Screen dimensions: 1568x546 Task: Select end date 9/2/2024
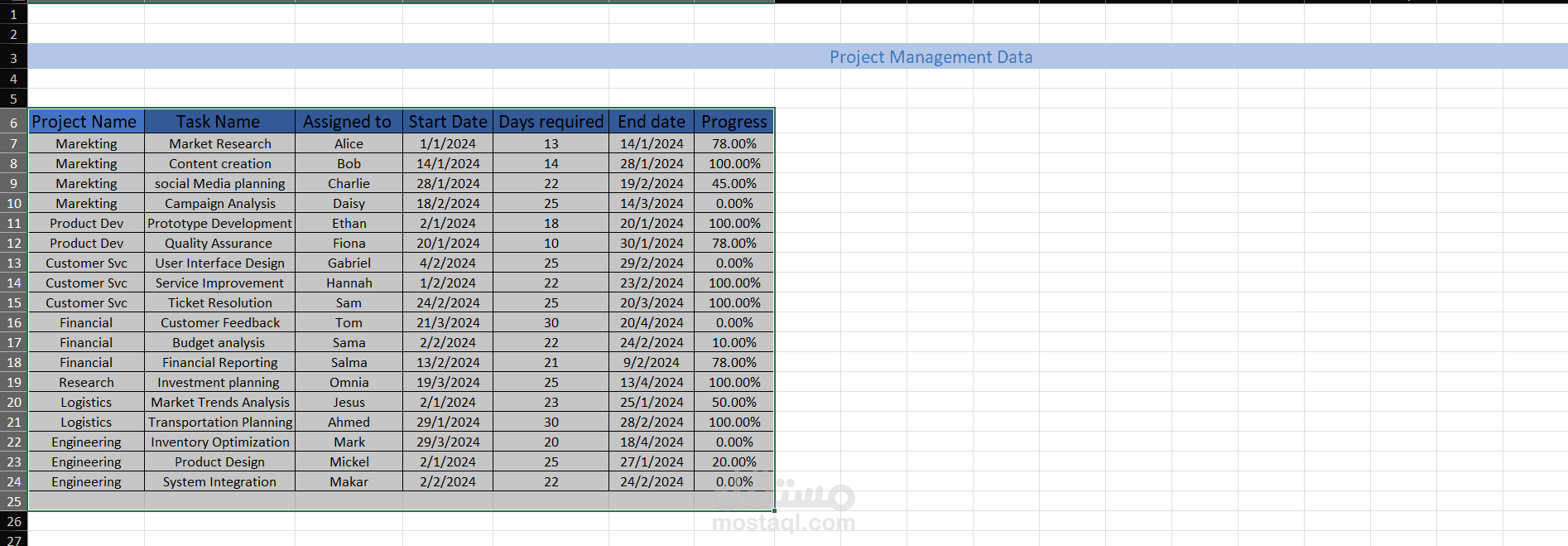point(652,362)
